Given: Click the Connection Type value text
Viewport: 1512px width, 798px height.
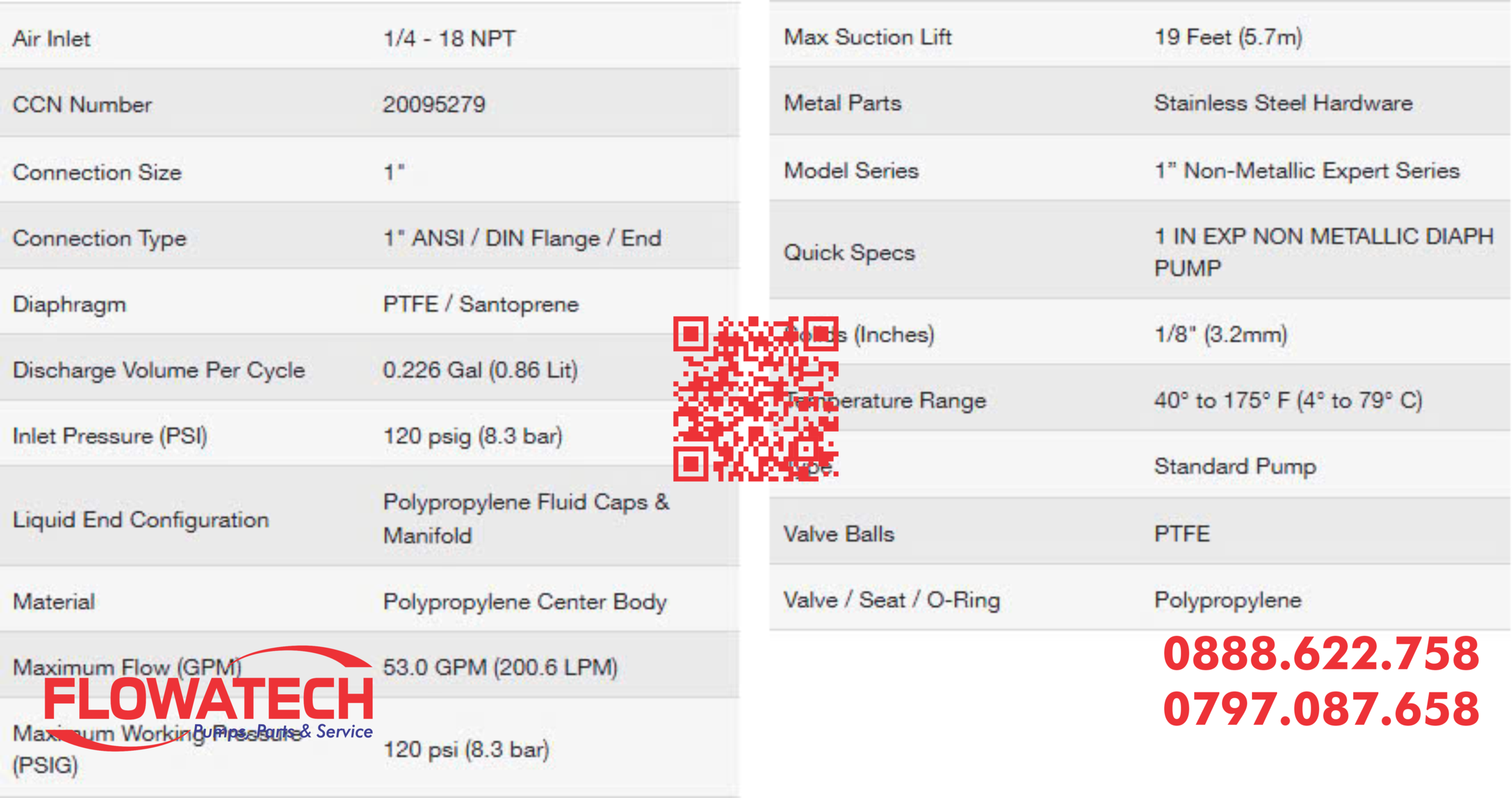Looking at the screenshot, I should pos(522,238).
